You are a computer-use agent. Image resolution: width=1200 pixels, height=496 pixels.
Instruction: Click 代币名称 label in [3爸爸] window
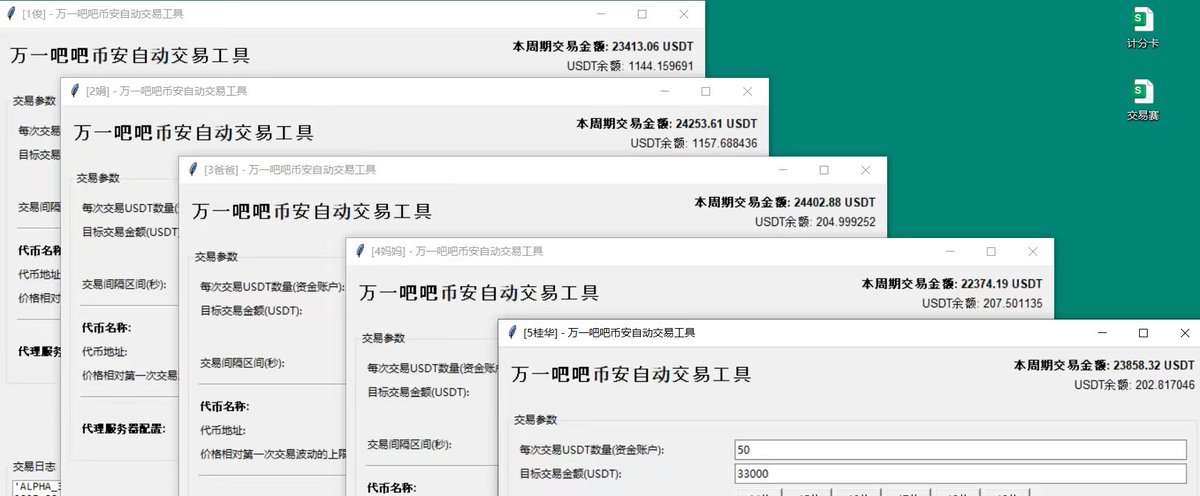pyautogui.click(x=223, y=407)
